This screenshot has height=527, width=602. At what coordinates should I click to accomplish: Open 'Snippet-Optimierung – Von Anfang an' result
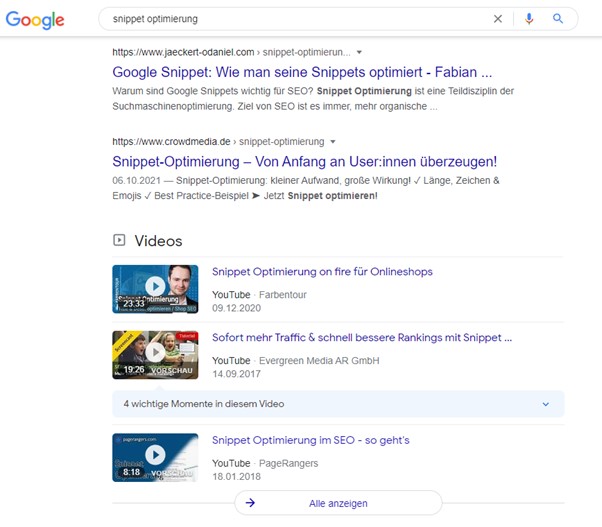(x=304, y=161)
